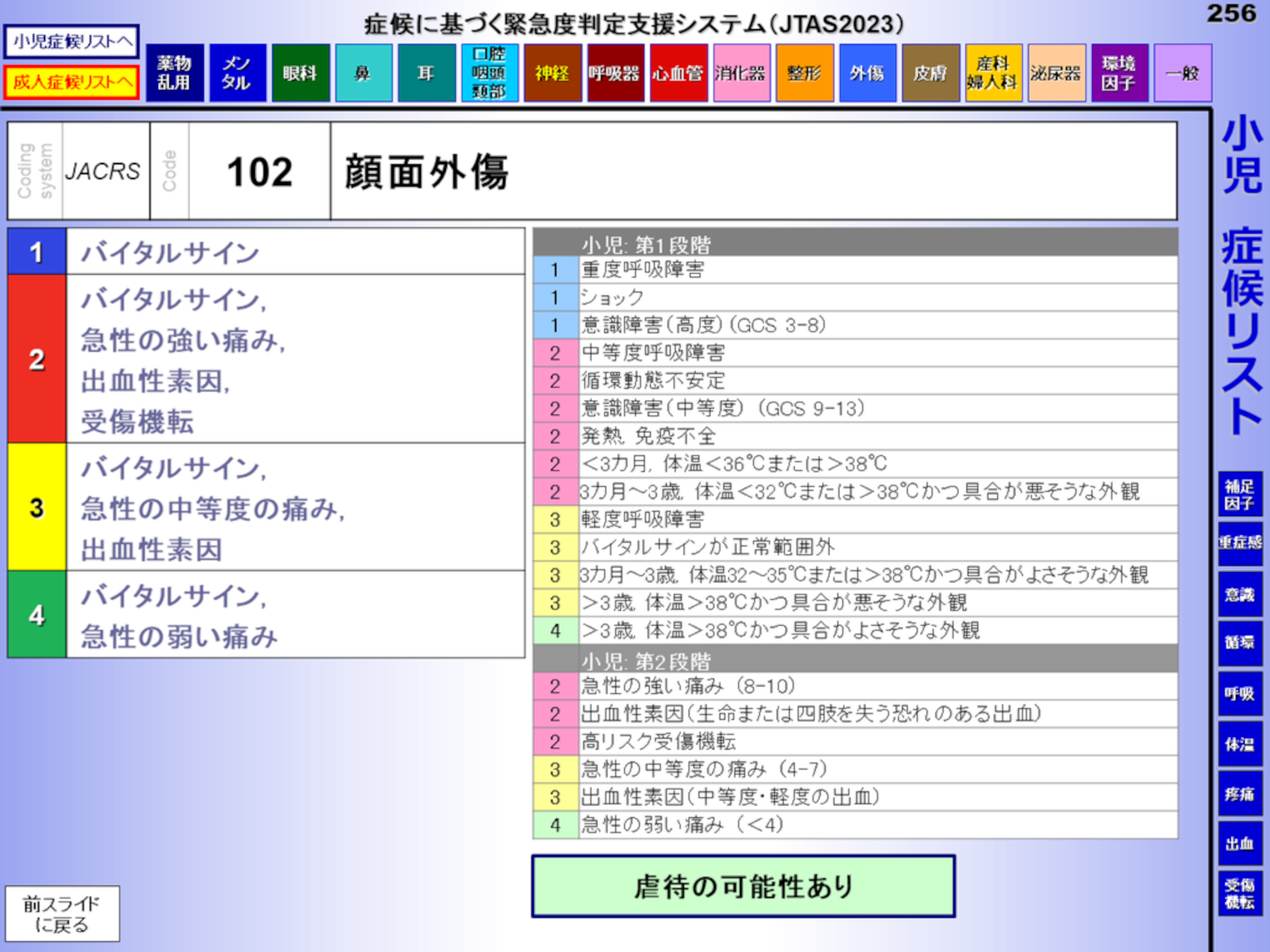
Task: Go to 成人症候リストへ
Action: [x=72, y=82]
